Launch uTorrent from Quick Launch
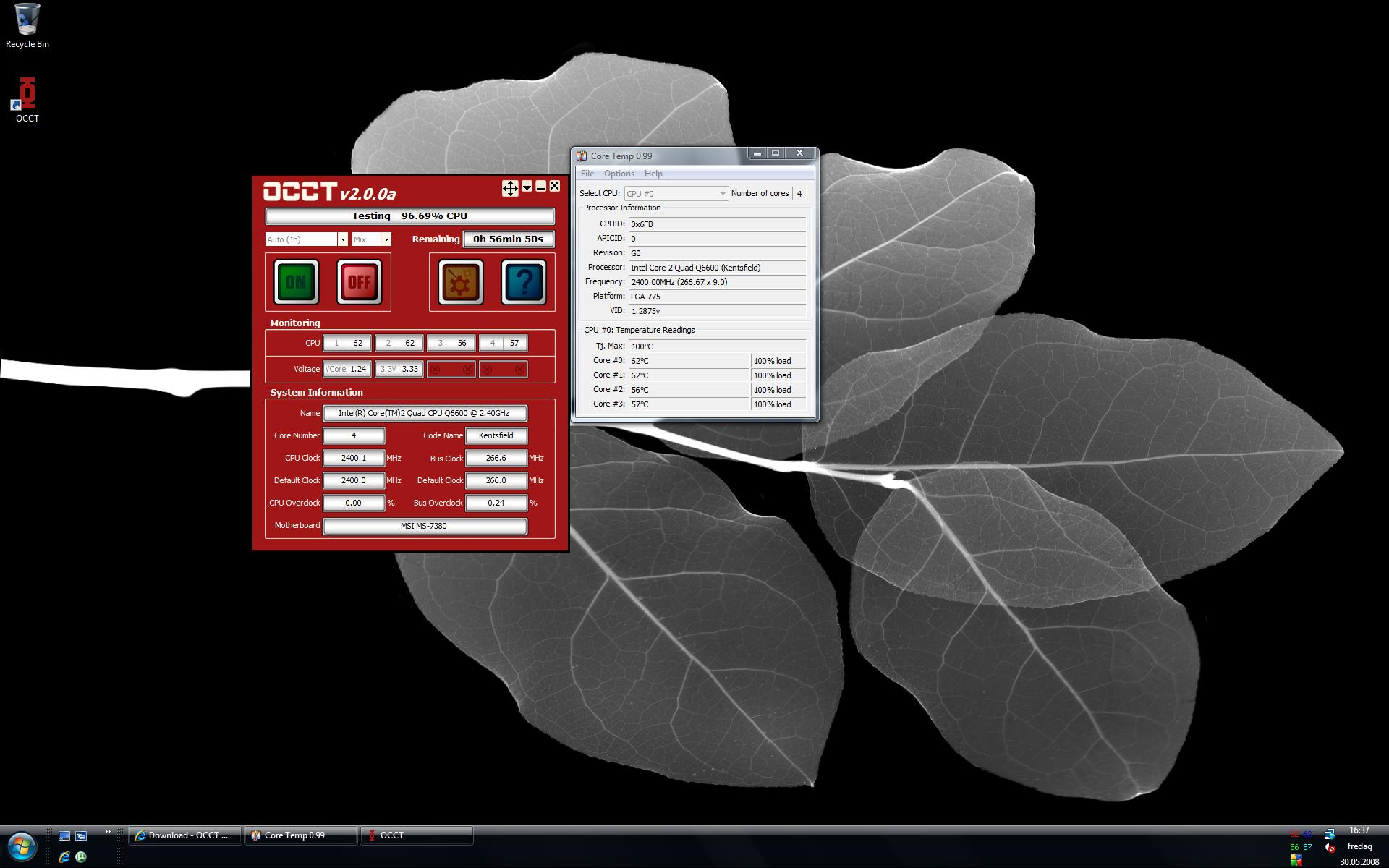This screenshot has width=1389, height=868. coord(81,857)
